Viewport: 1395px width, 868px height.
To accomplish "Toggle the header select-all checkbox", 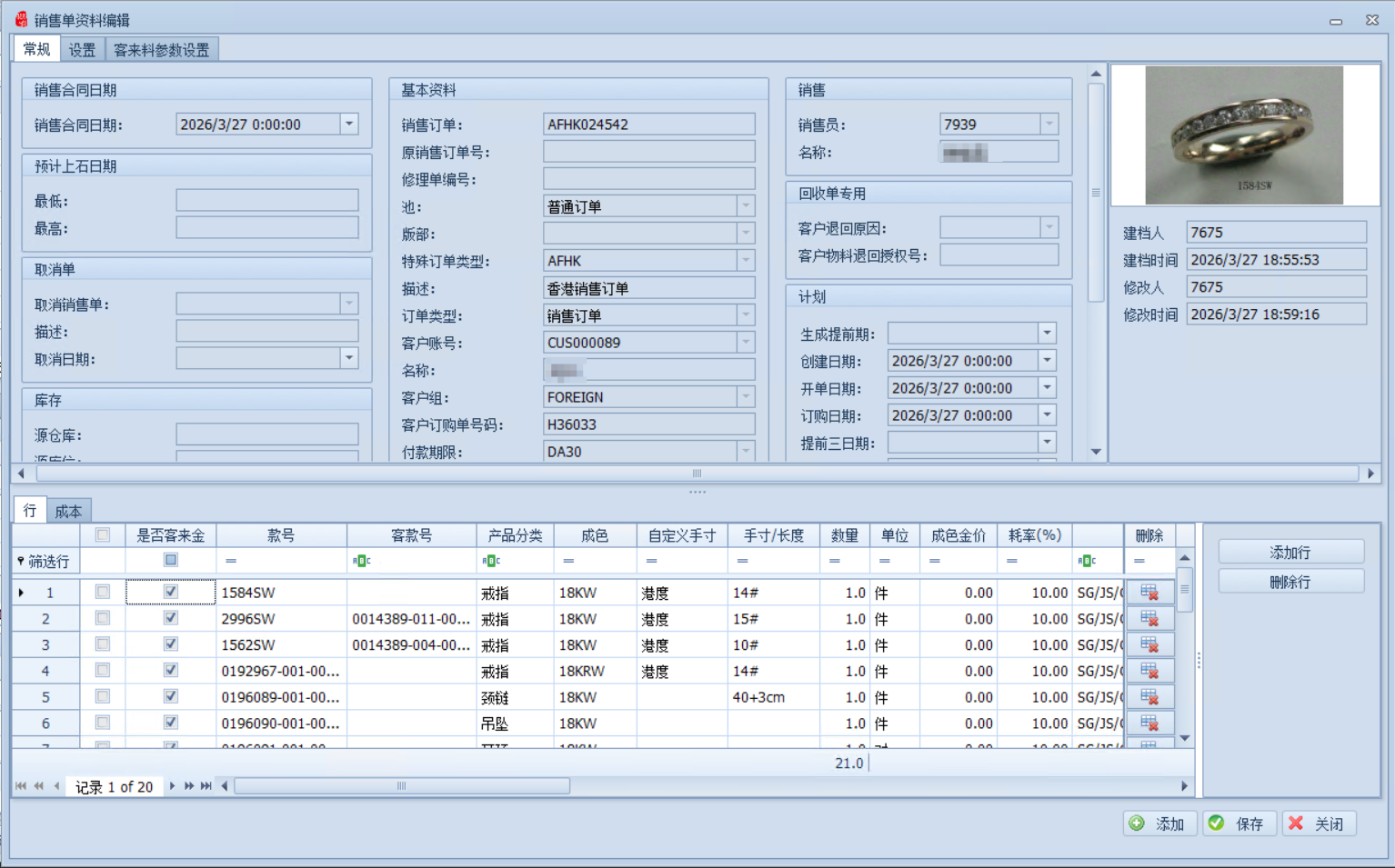I will tap(103, 535).
